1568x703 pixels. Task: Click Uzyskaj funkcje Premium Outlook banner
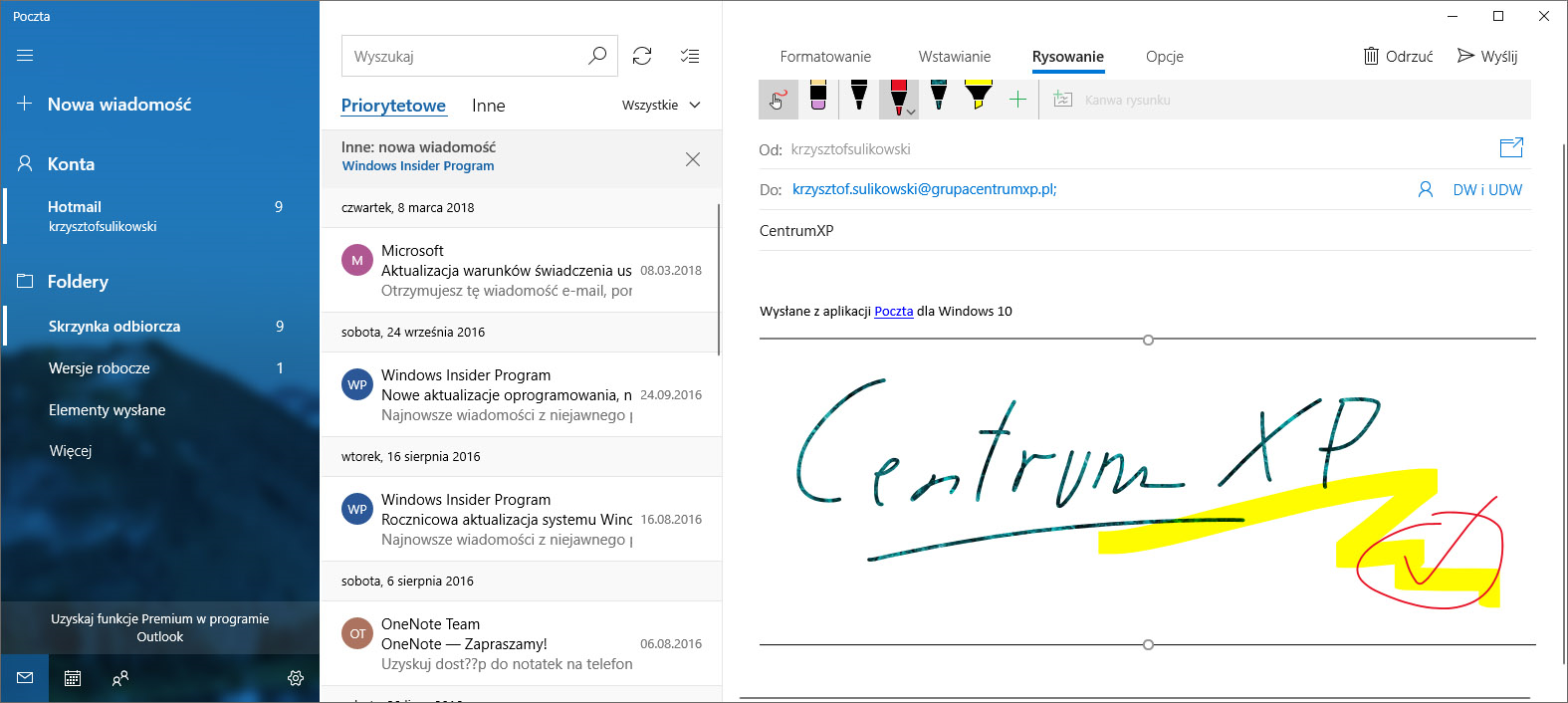pos(160,627)
